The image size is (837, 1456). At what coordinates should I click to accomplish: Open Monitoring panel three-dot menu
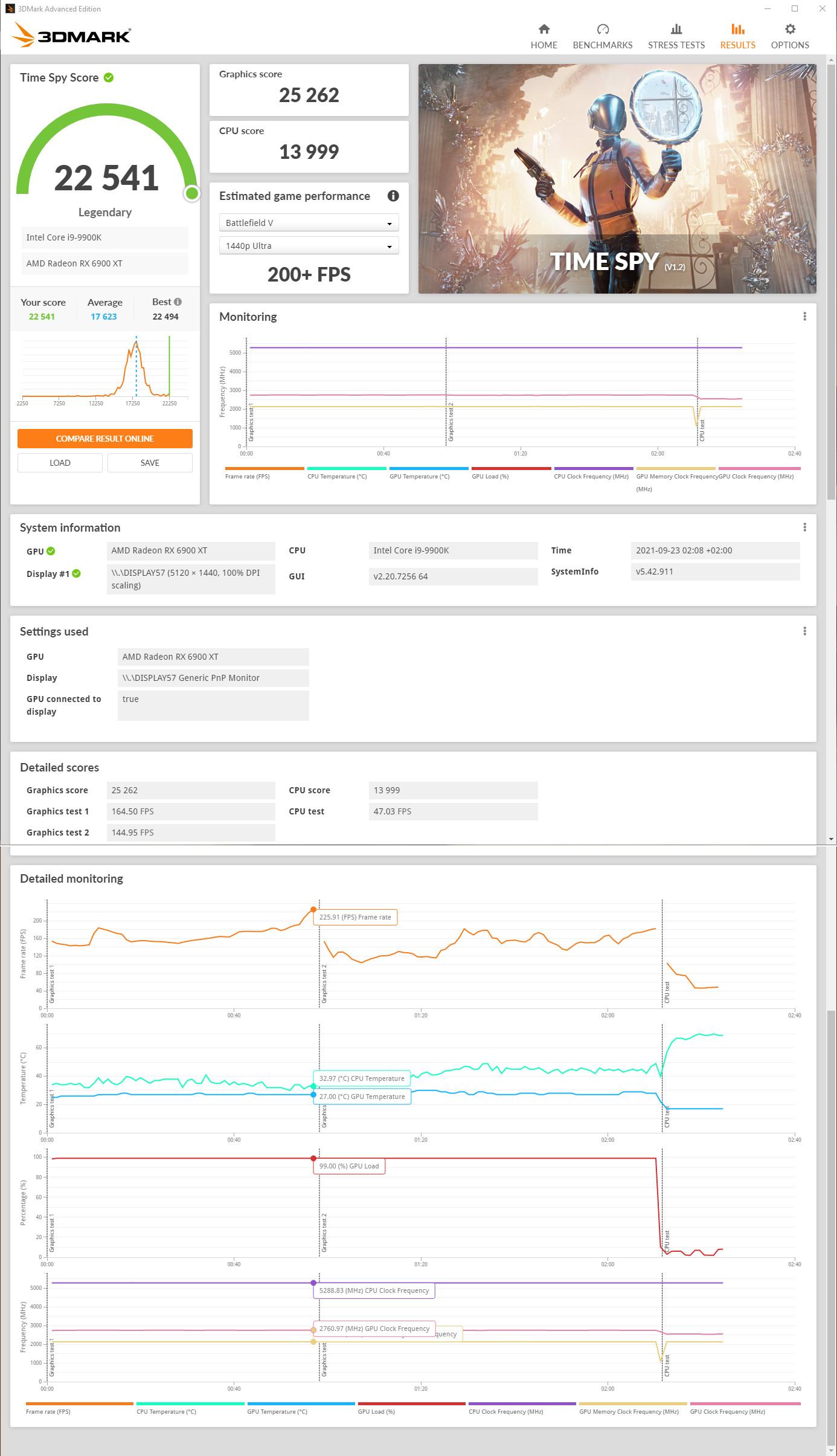click(804, 317)
